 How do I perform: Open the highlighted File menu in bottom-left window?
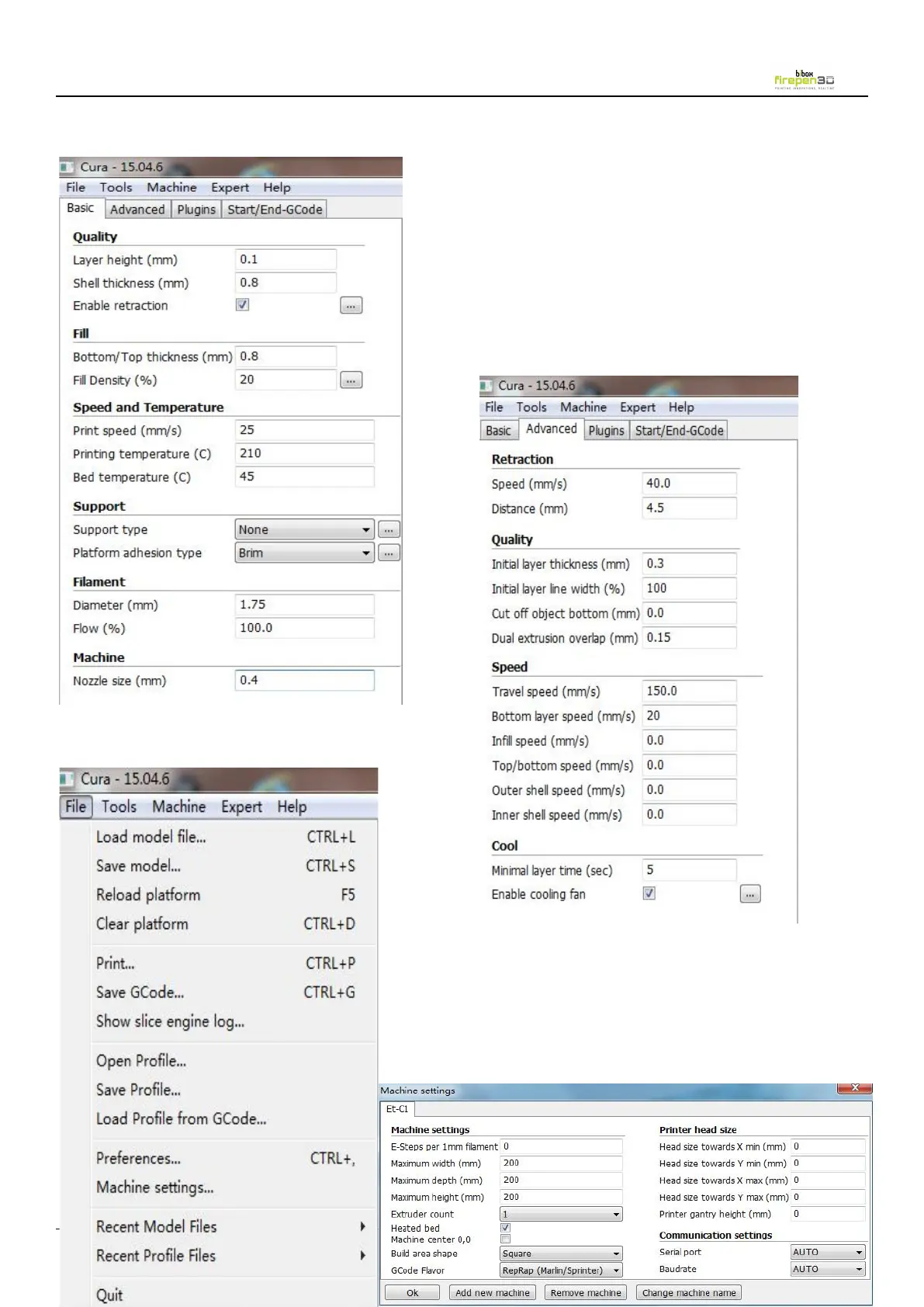click(x=76, y=806)
